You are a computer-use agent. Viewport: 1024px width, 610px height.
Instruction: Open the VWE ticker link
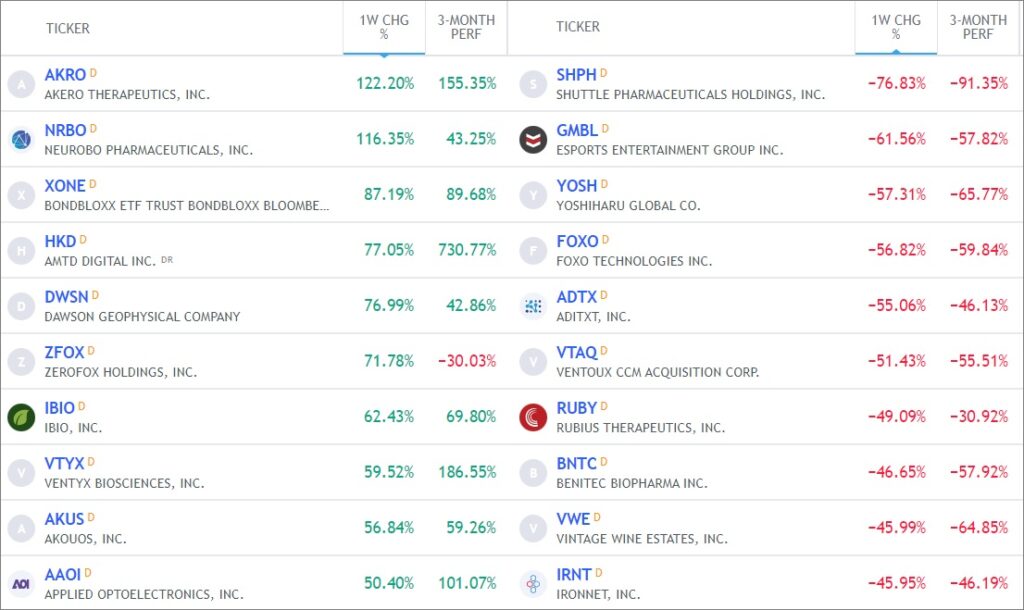[573, 519]
